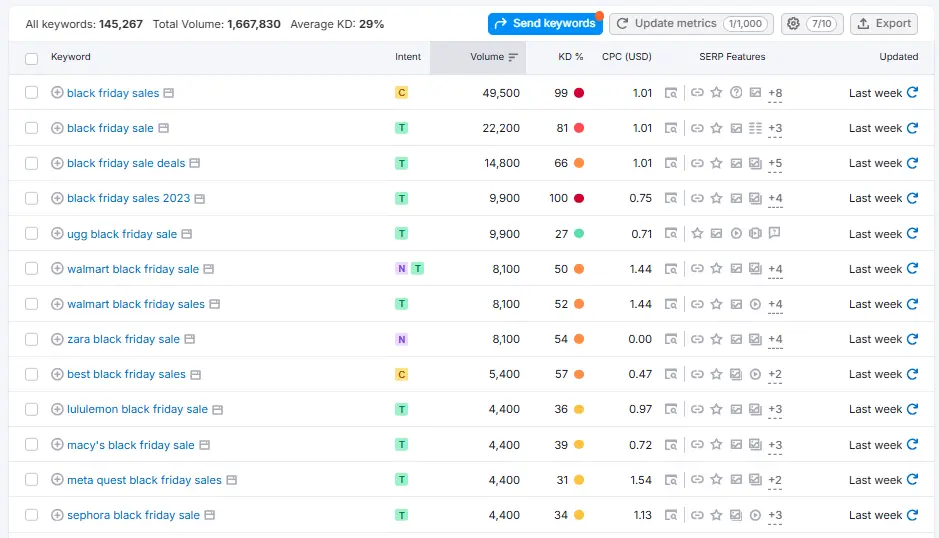The height and width of the screenshot is (538, 939).
Task: Check the select-all checkbox in header
Action: 32,58
